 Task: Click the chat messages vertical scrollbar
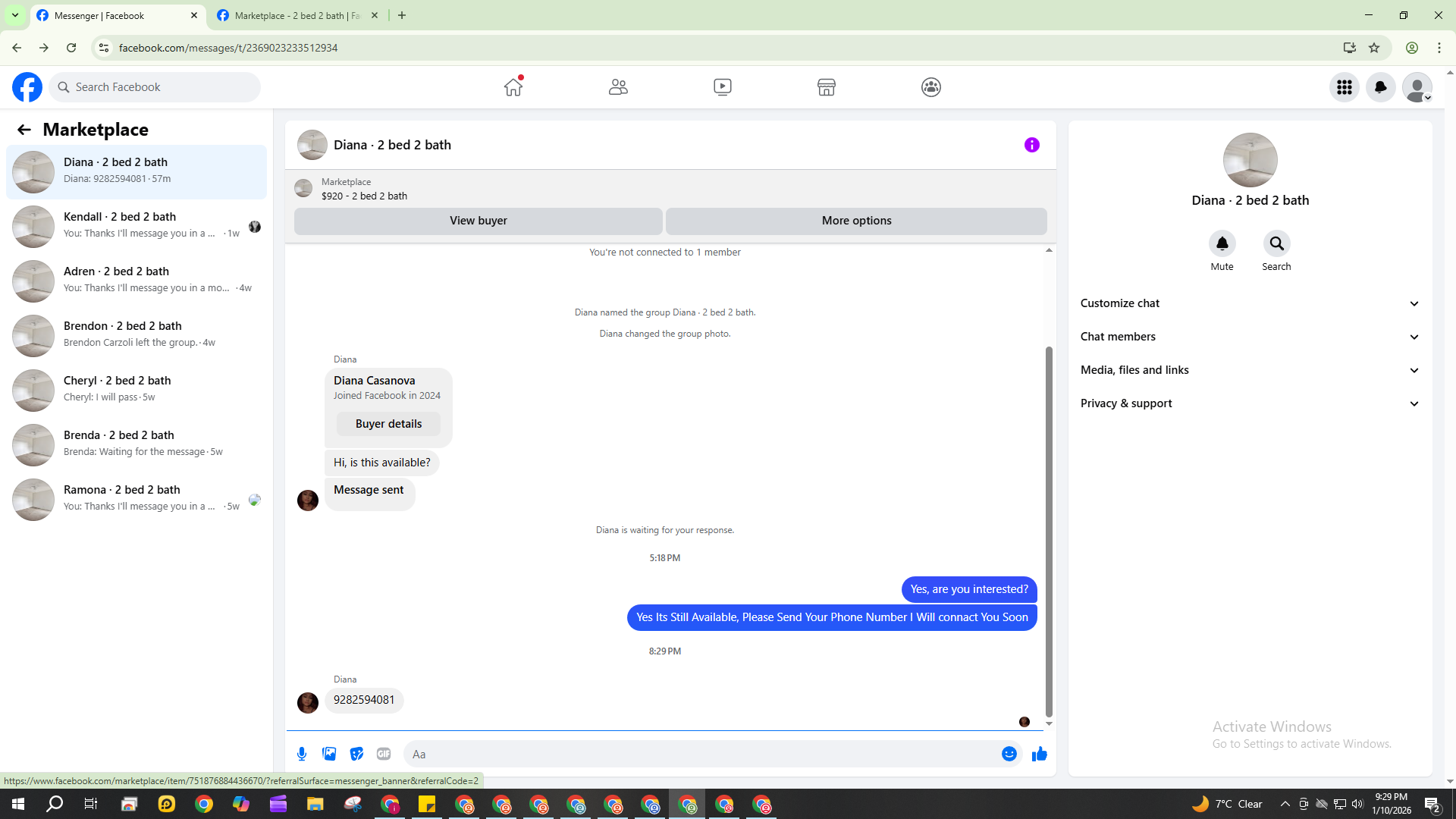point(1049,531)
